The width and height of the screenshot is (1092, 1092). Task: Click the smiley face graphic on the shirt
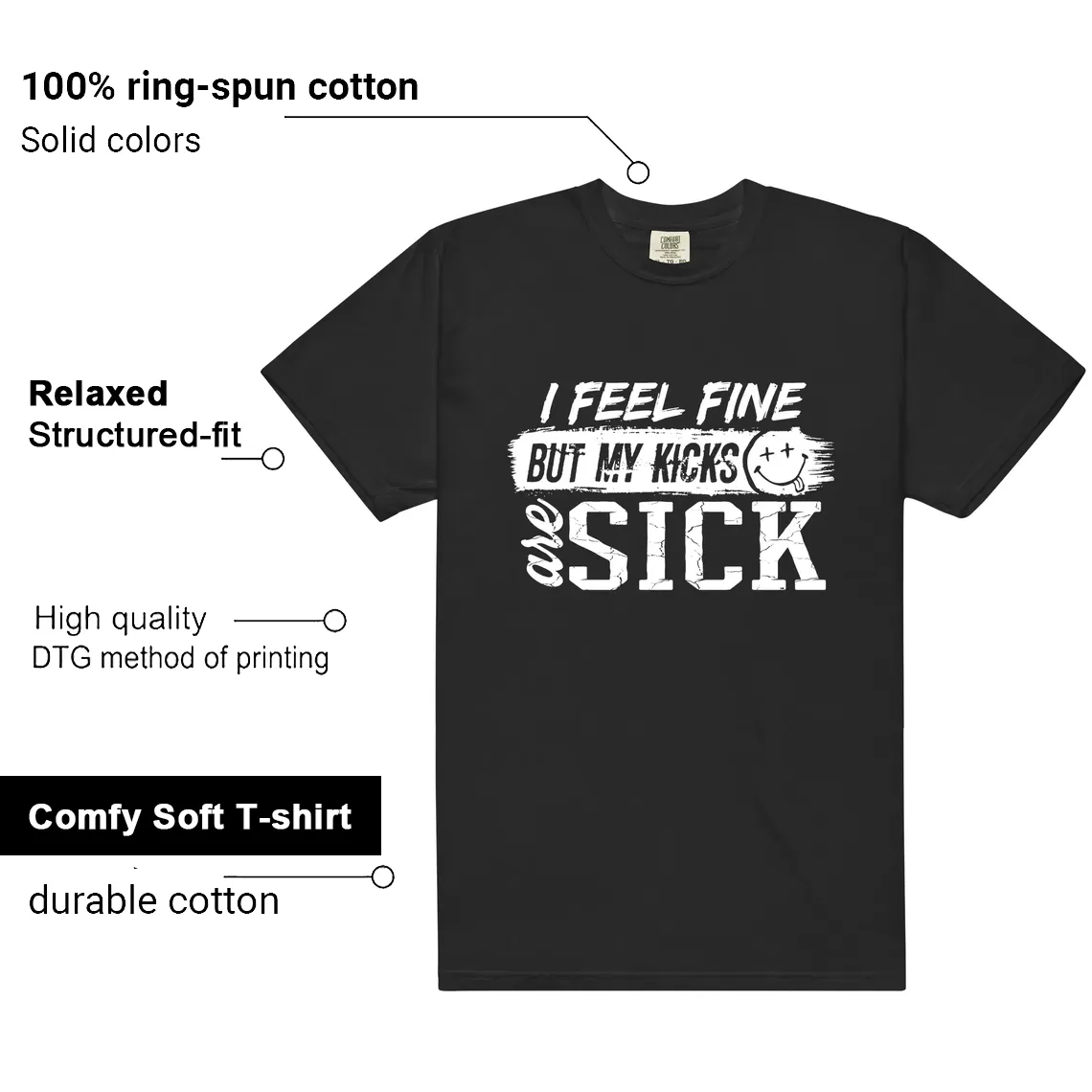(778, 462)
